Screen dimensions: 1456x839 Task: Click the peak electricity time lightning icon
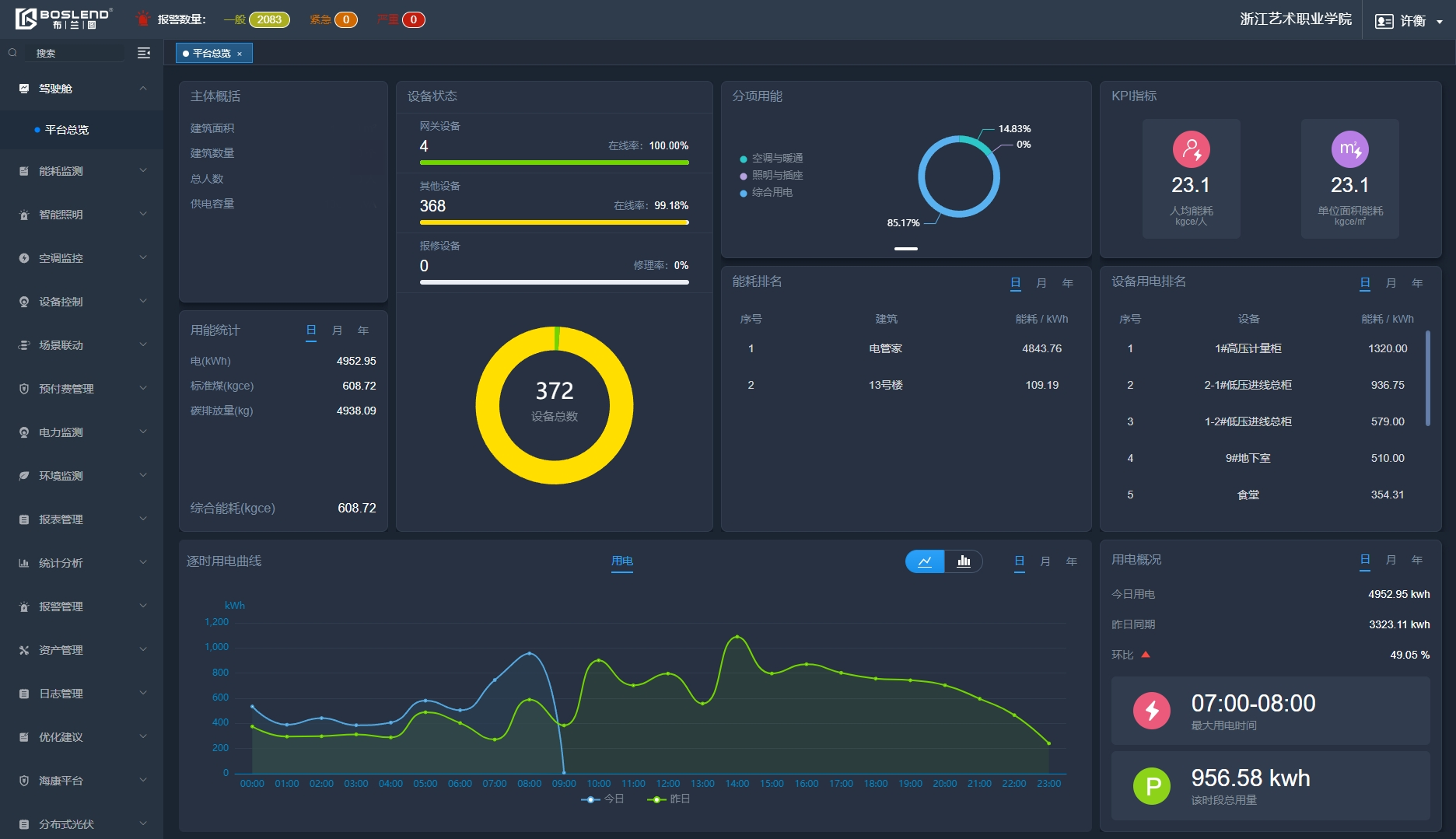tap(1152, 710)
